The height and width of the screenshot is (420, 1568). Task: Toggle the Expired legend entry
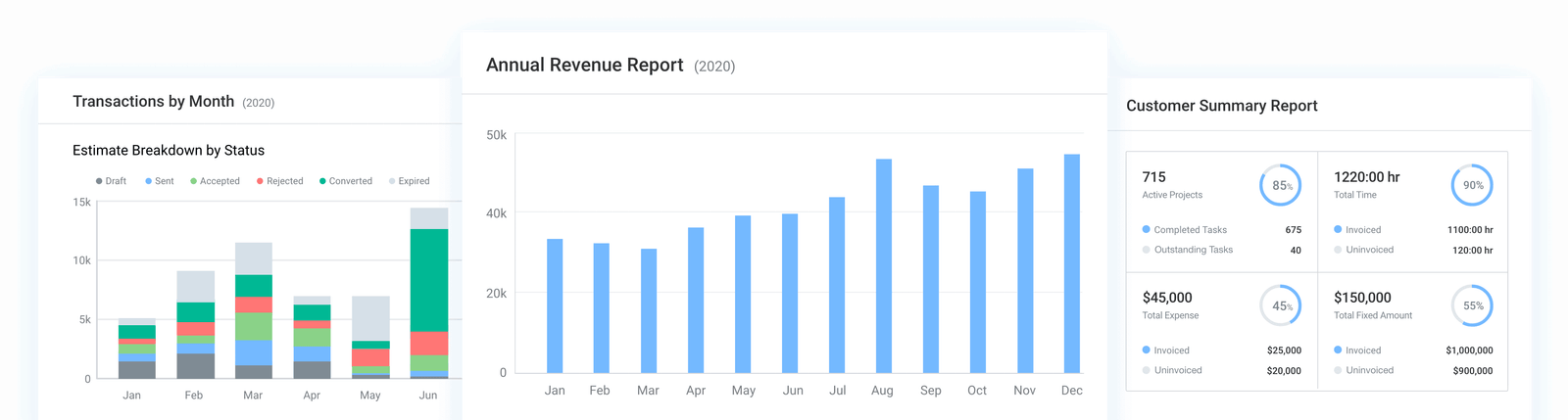pyautogui.click(x=409, y=181)
